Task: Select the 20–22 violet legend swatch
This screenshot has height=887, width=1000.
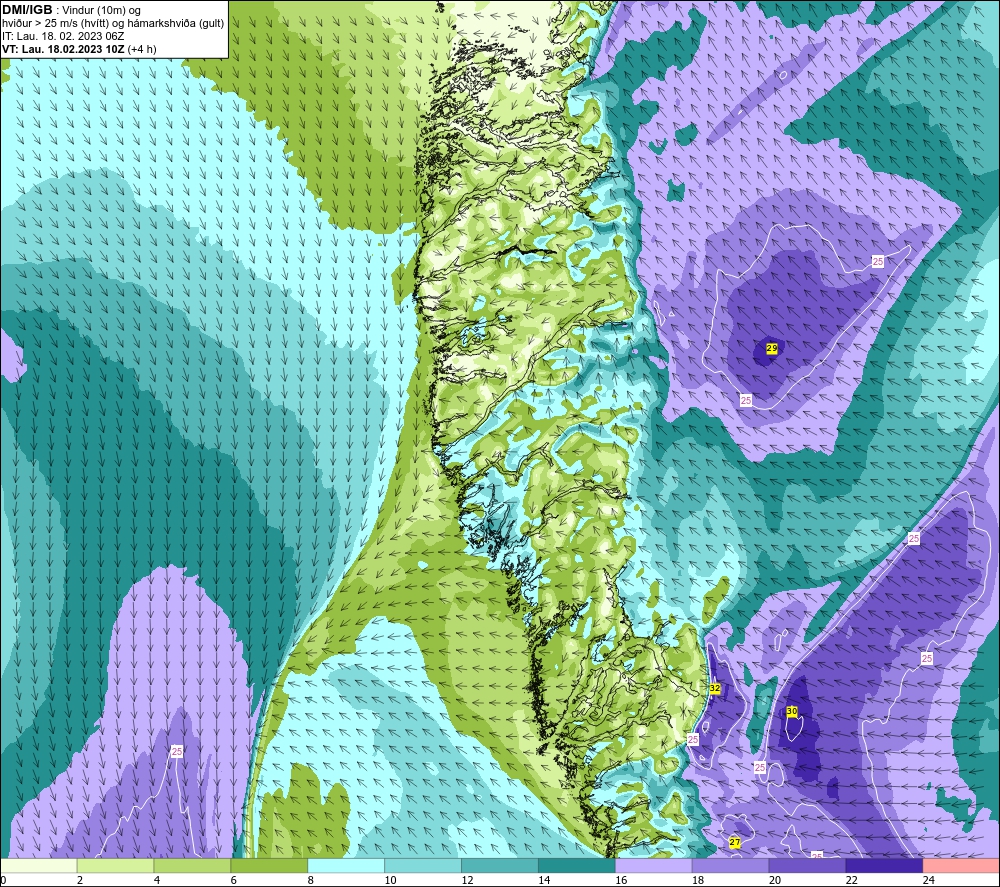Action: pyautogui.click(x=807, y=865)
